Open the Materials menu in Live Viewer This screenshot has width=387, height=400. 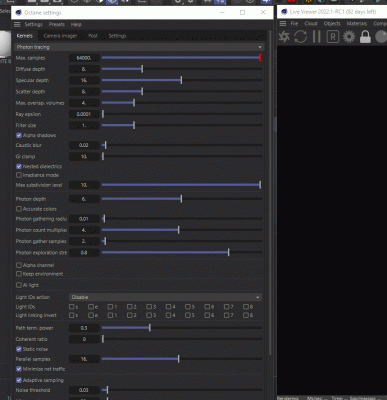(x=357, y=23)
